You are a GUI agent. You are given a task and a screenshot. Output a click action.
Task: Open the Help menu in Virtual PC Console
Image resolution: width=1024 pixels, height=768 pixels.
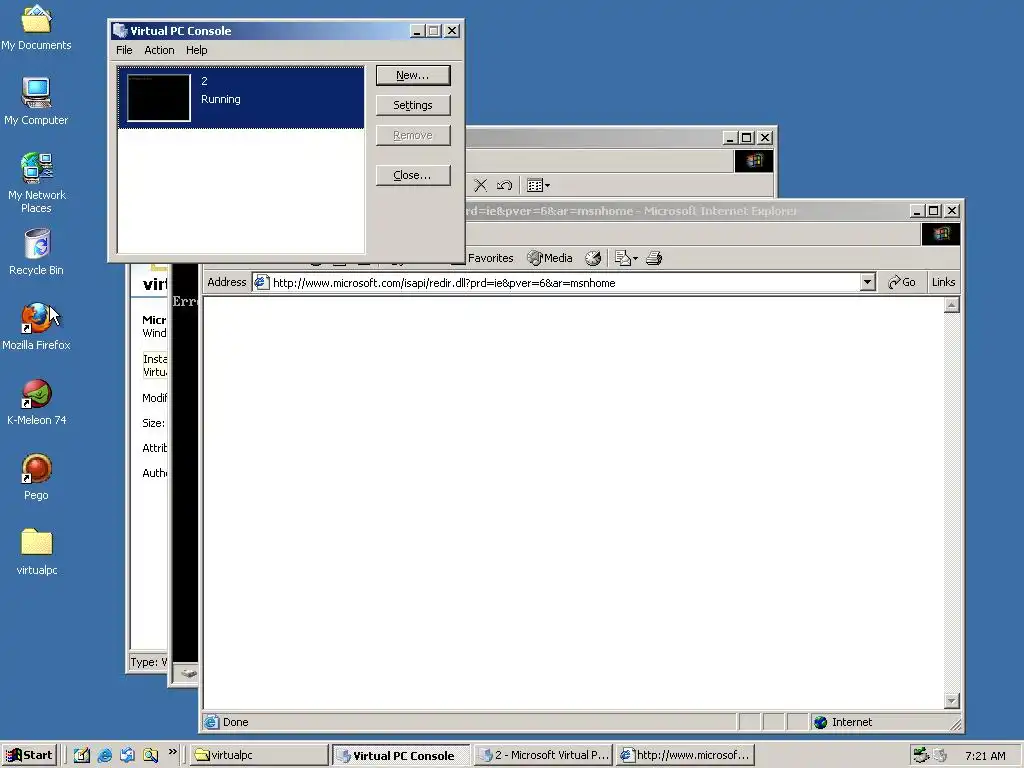point(197,50)
